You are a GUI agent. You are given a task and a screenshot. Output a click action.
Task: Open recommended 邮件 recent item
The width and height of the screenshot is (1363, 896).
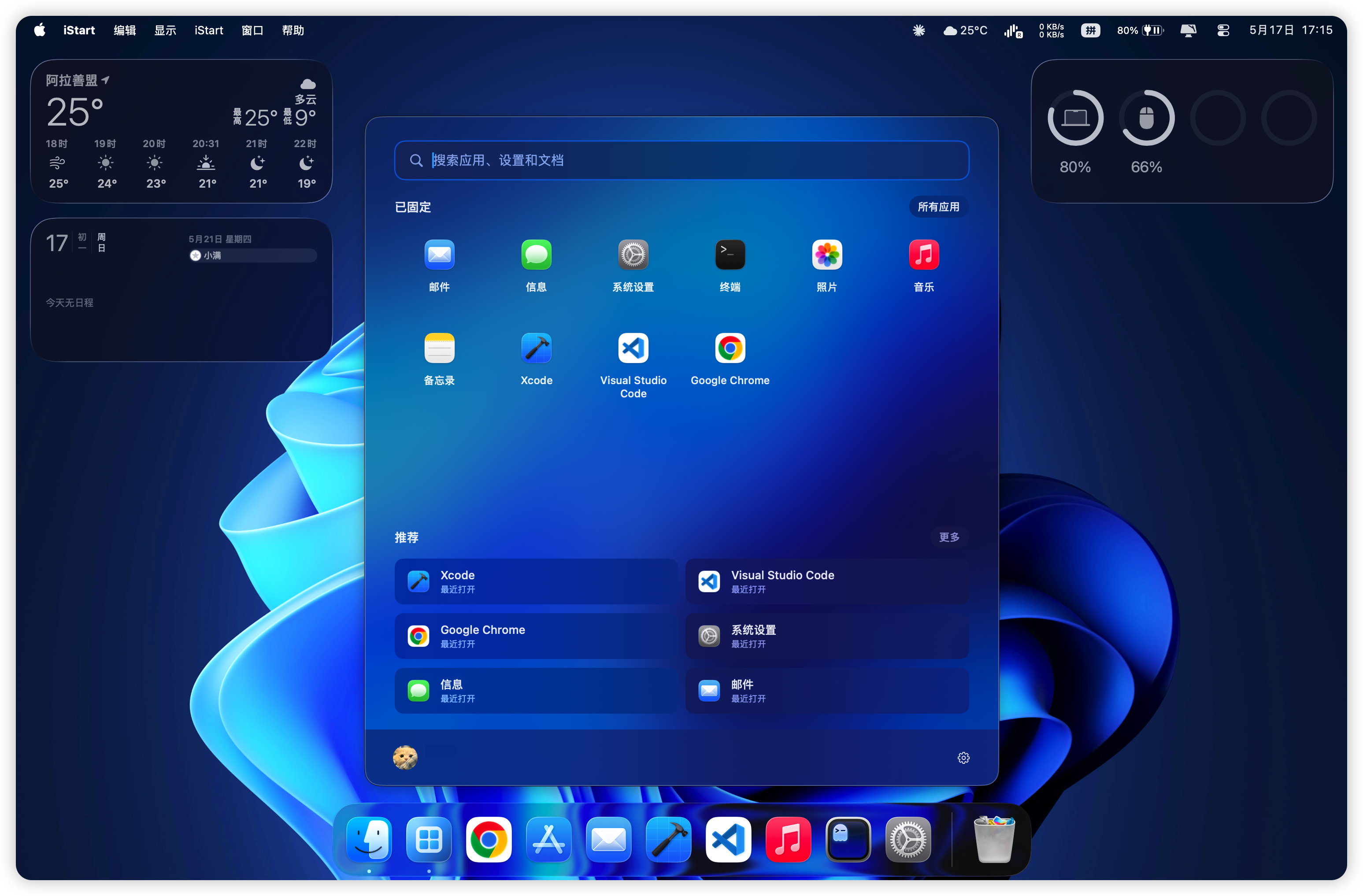tap(827, 691)
